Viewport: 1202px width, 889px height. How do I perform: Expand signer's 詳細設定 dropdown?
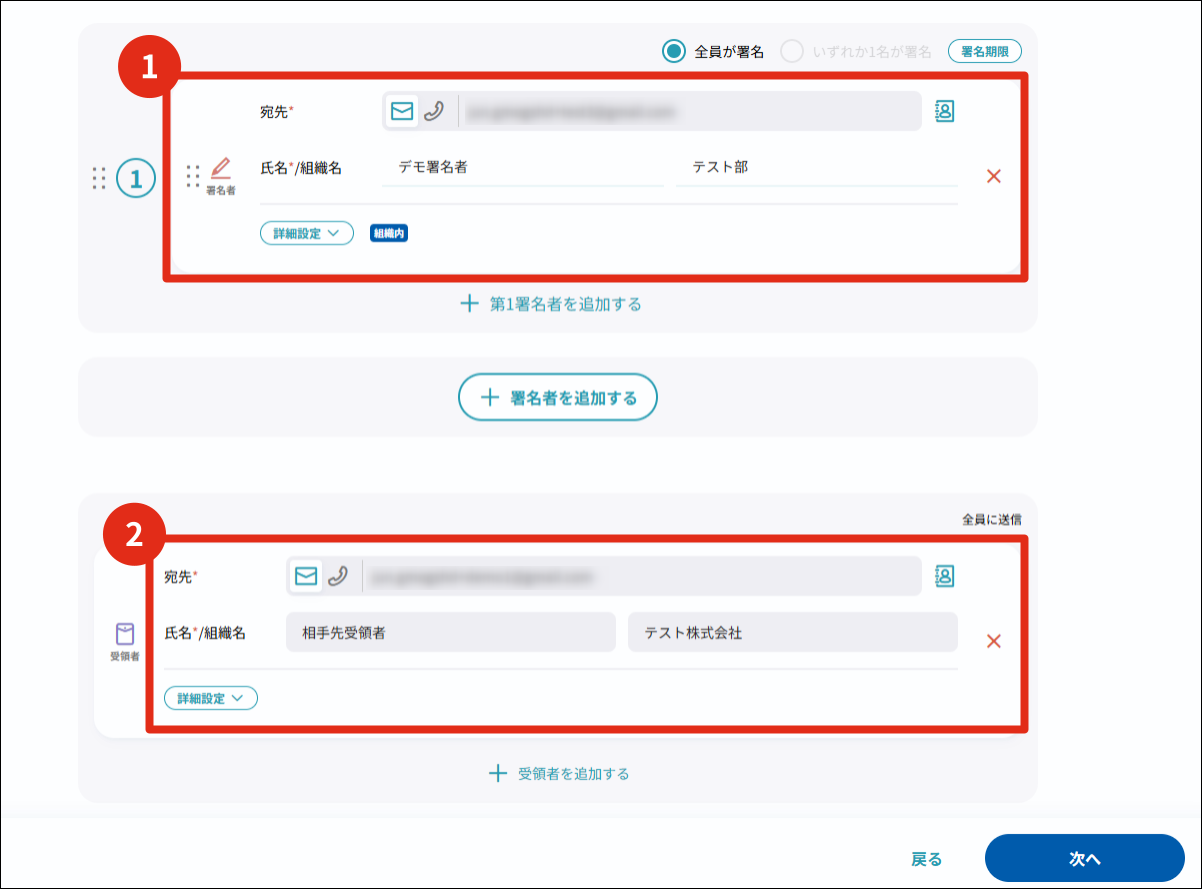point(307,233)
